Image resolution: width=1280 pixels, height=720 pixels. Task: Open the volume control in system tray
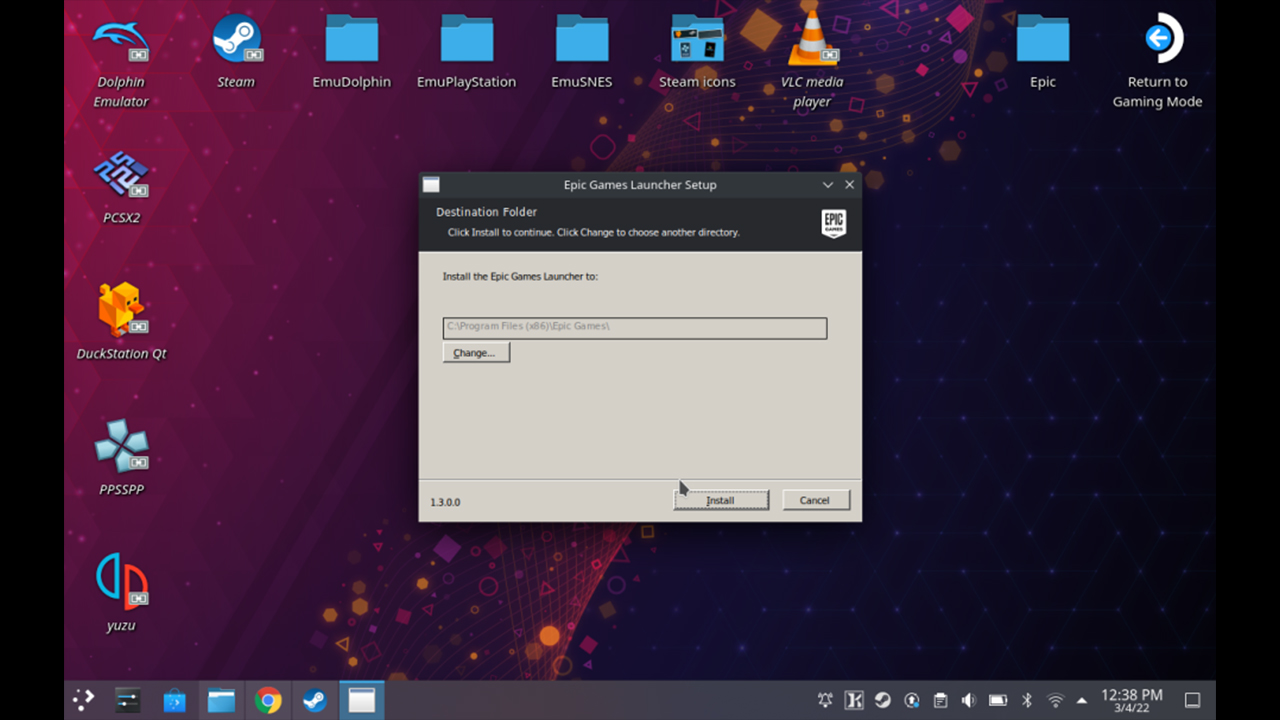pyautogui.click(x=968, y=700)
